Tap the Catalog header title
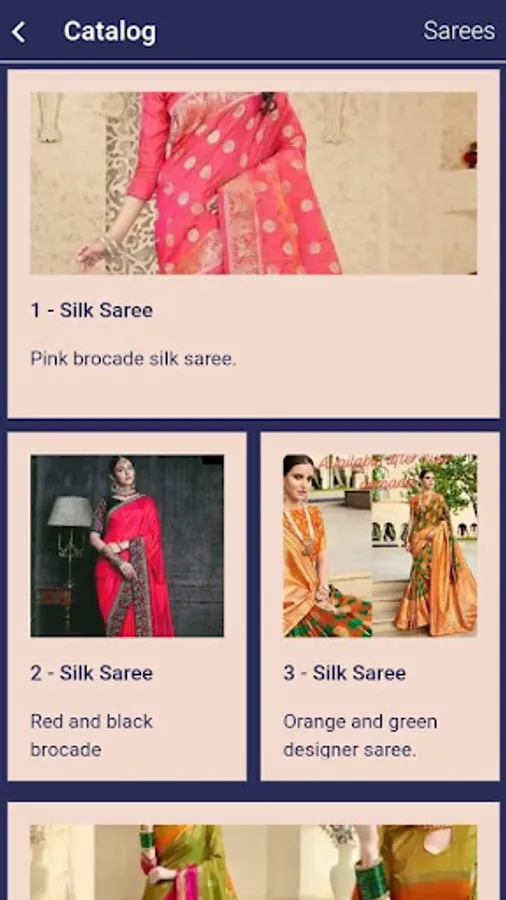This screenshot has width=506, height=900. click(x=110, y=31)
